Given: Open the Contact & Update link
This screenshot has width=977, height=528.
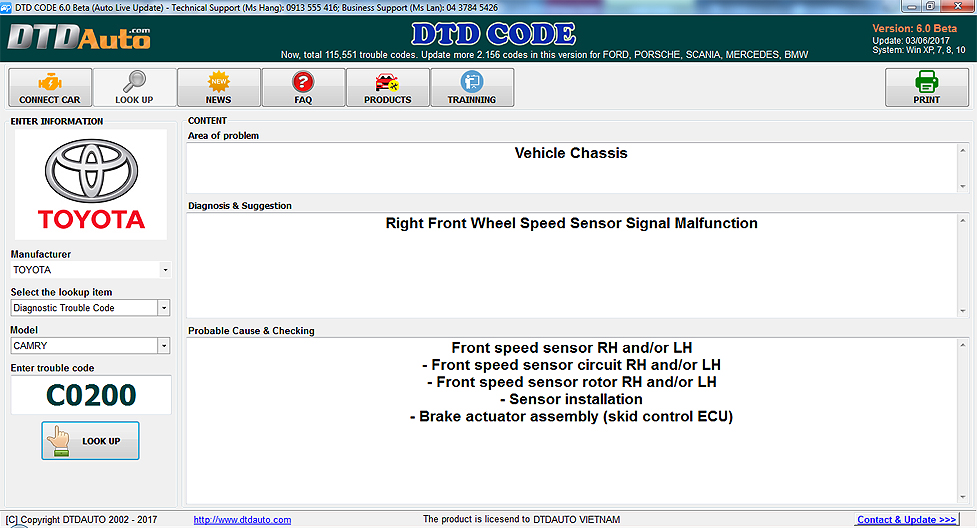Looking at the screenshot, I should click(906, 519).
